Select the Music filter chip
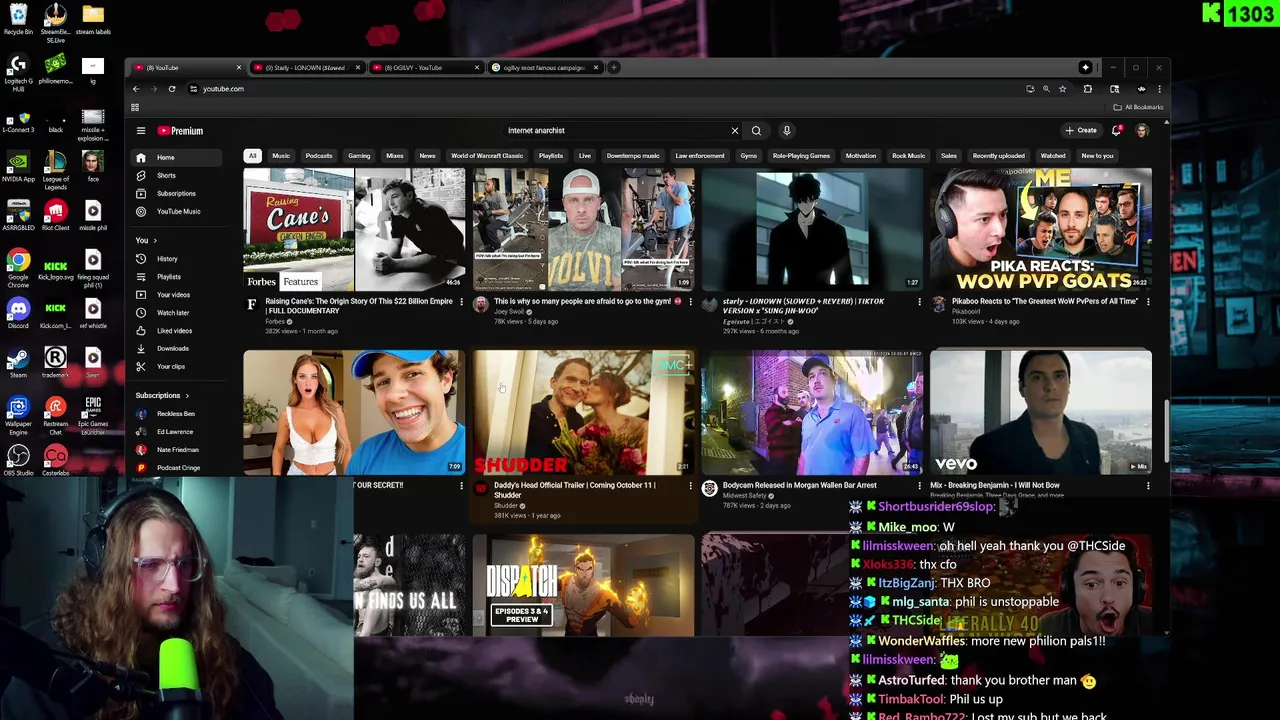The width and height of the screenshot is (1280, 720). [x=281, y=156]
